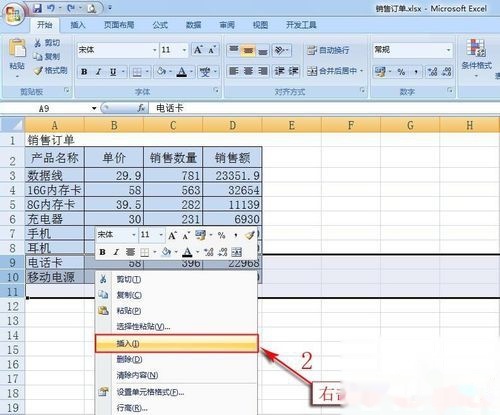The width and height of the screenshot is (500, 415).
Task: Choose 剪切(T) in the context menu
Action: [x=177, y=279]
